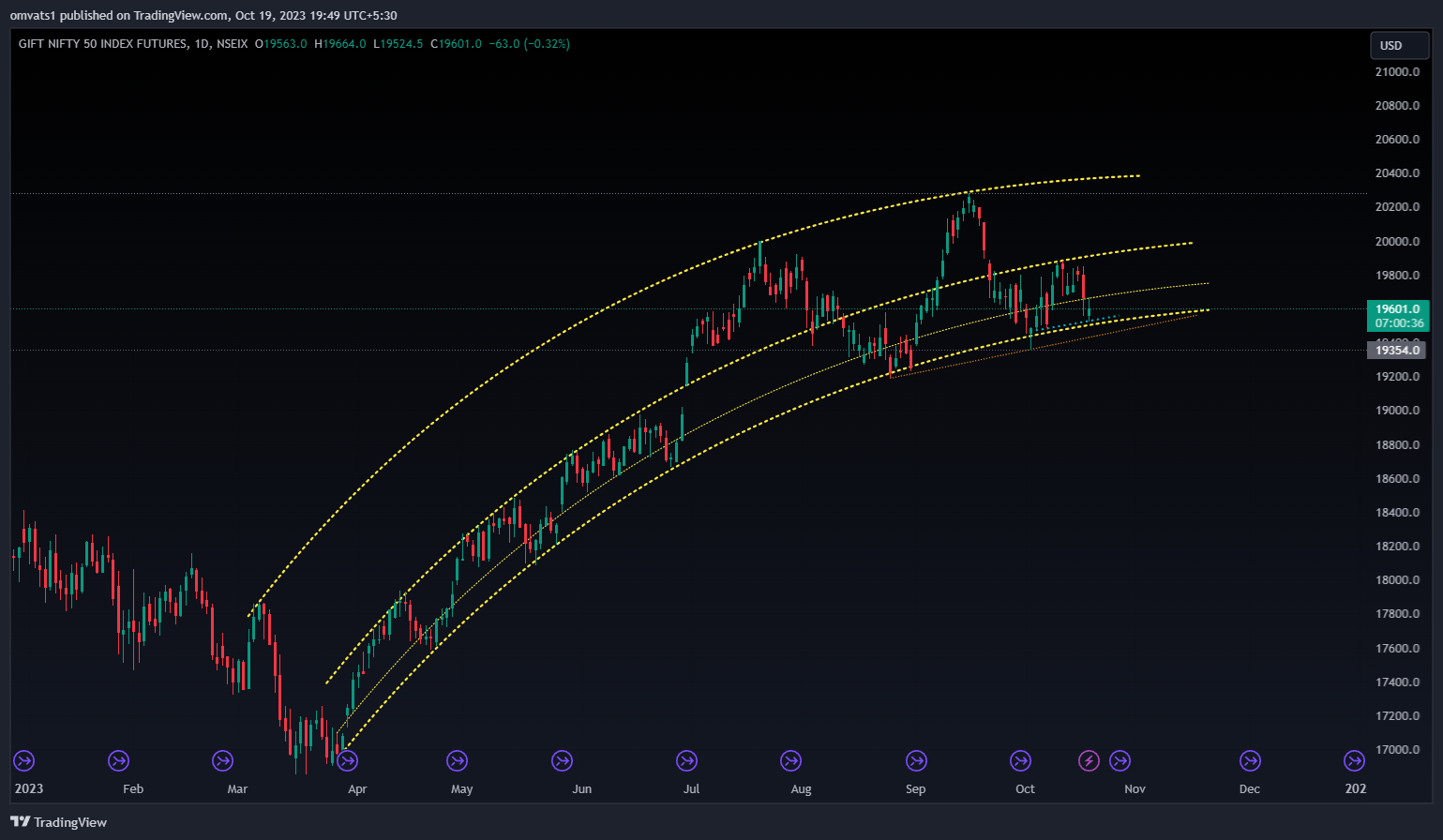Click the 17400.0 price axis label

pos(1397,682)
